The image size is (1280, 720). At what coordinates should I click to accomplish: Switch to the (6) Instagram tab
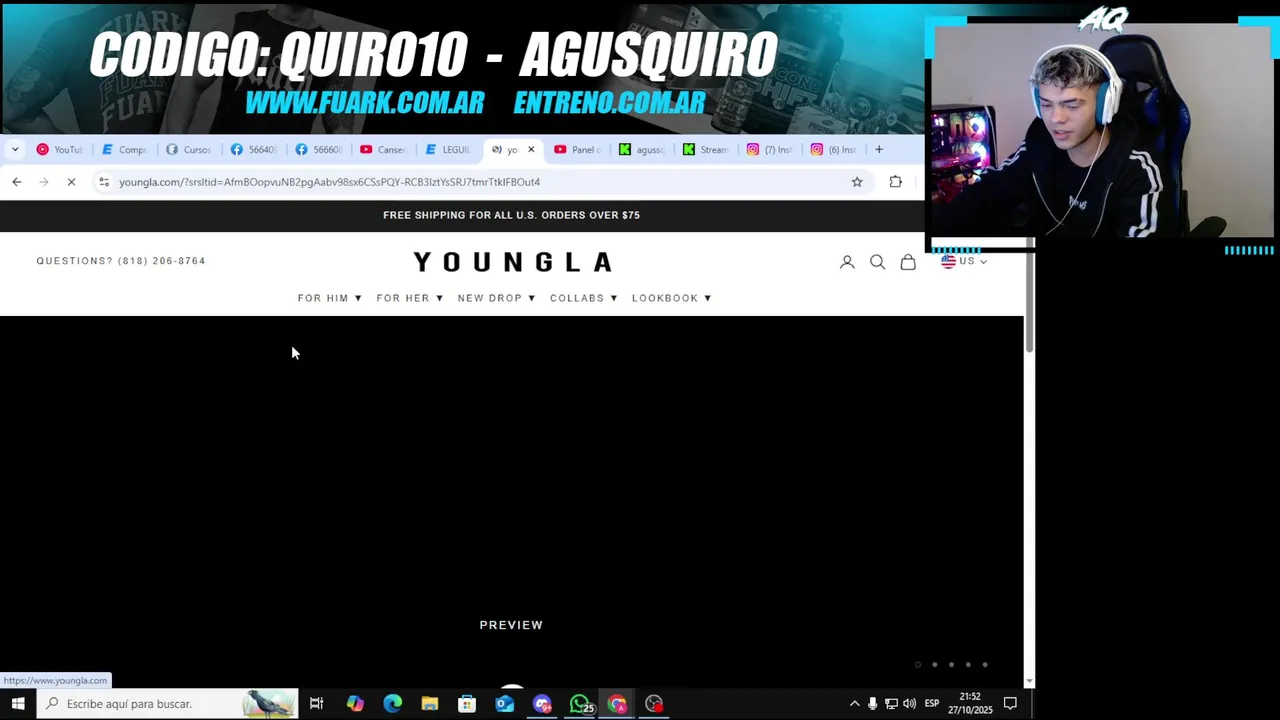pos(834,150)
